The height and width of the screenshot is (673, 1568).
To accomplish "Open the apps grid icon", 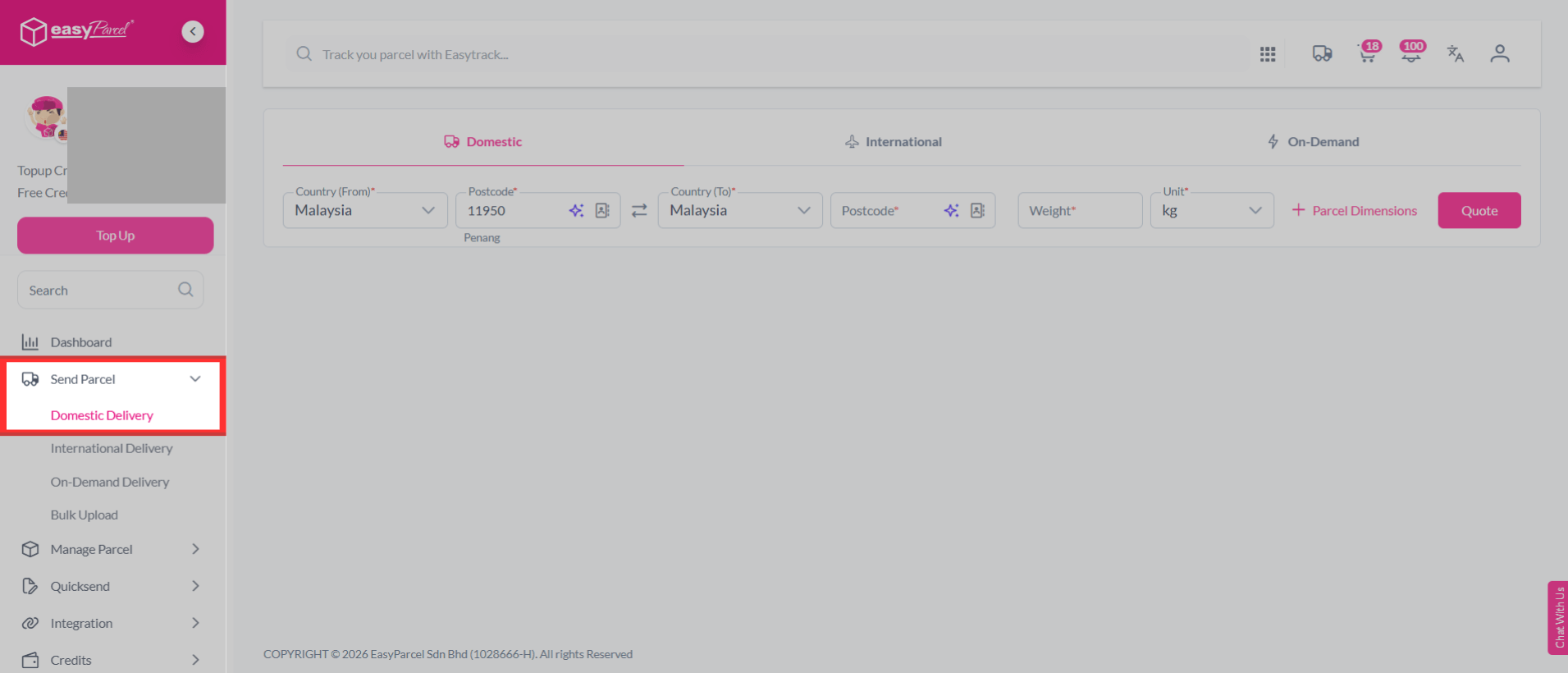I will click(1268, 54).
